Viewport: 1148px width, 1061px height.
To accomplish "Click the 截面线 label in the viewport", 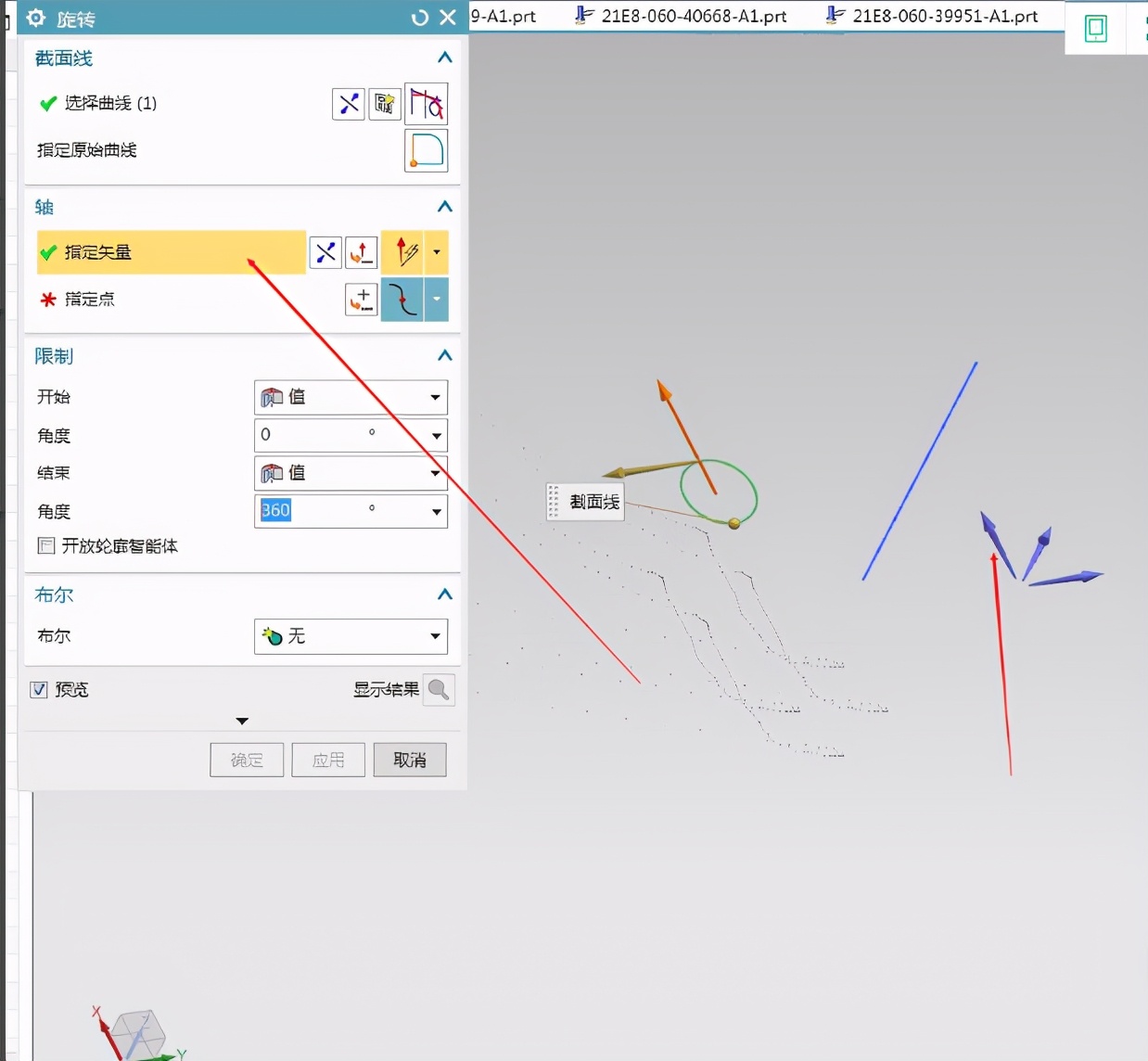I will point(594,502).
